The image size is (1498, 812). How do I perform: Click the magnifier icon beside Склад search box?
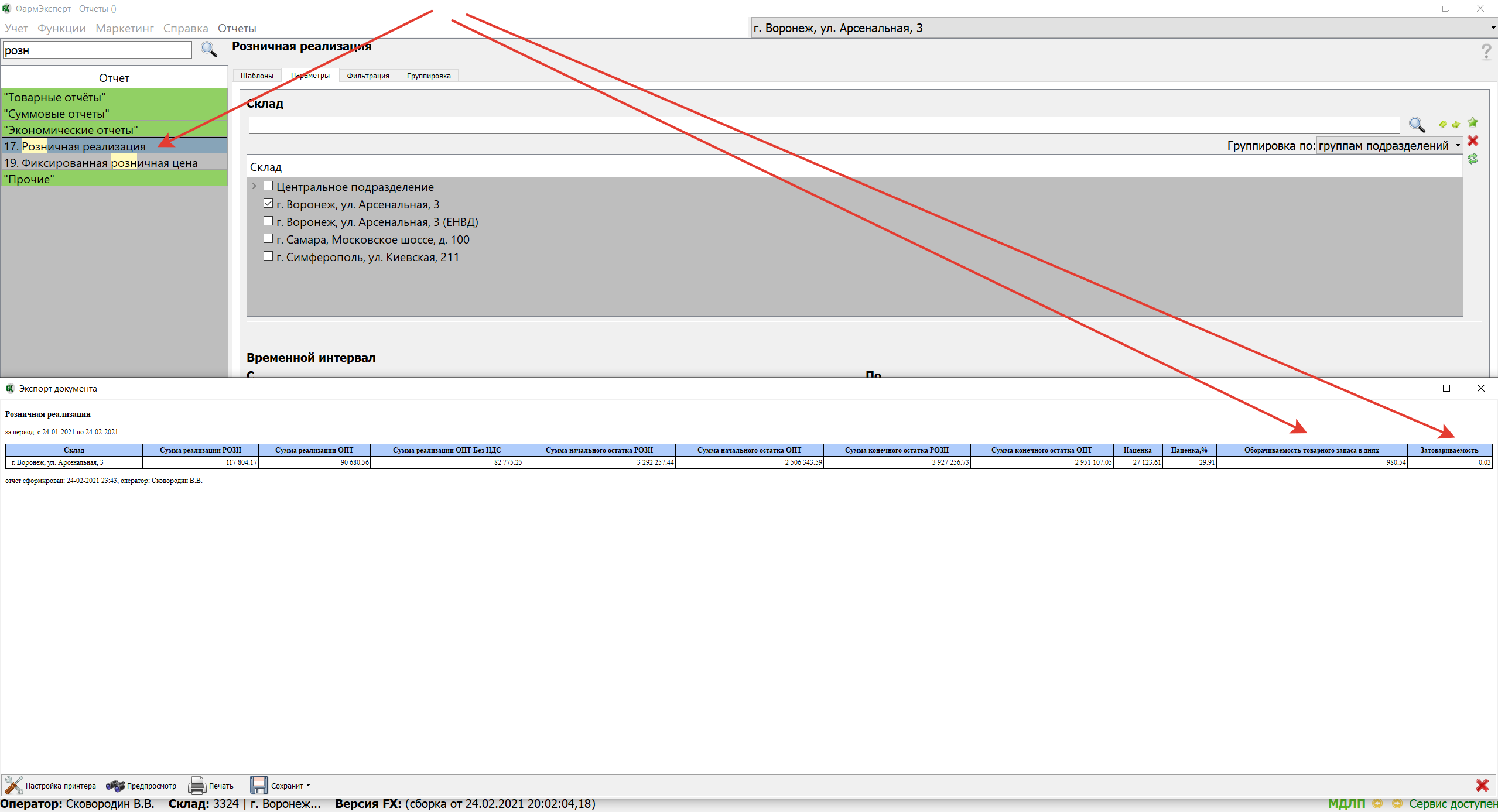[1416, 125]
